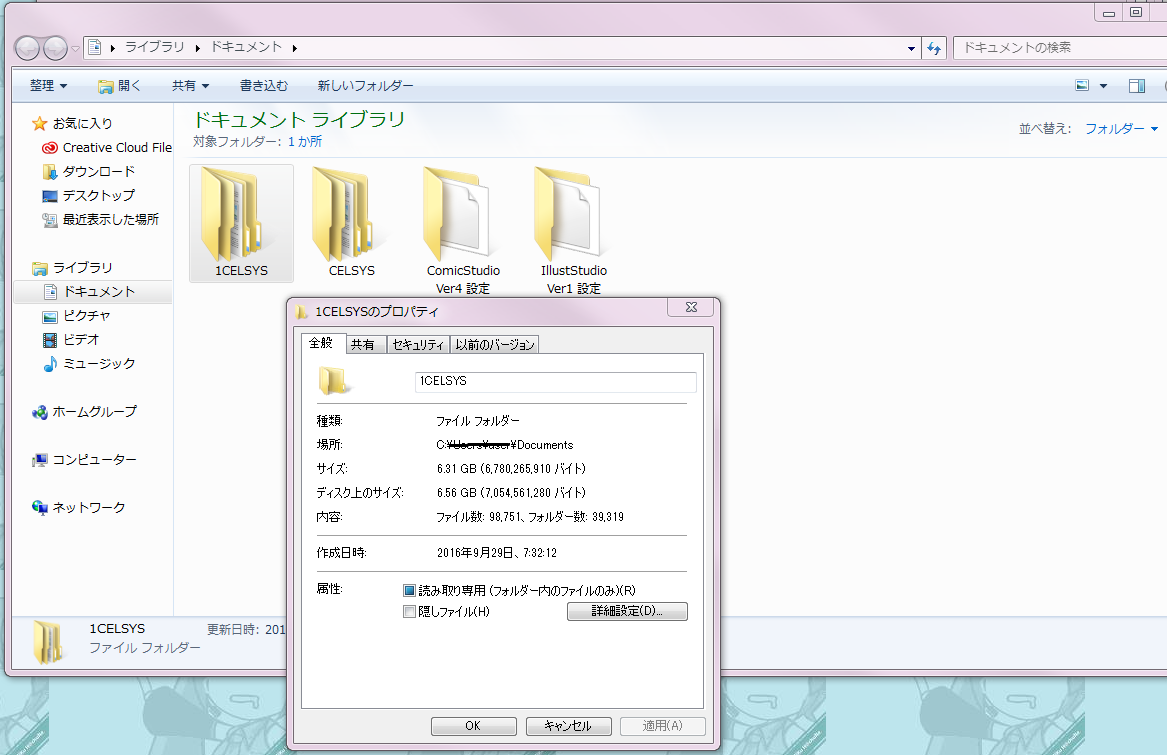This screenshot has width=1167, height=755.
Task: Switch to the セキュリティ tab
Action: click(x=418, y=345)
